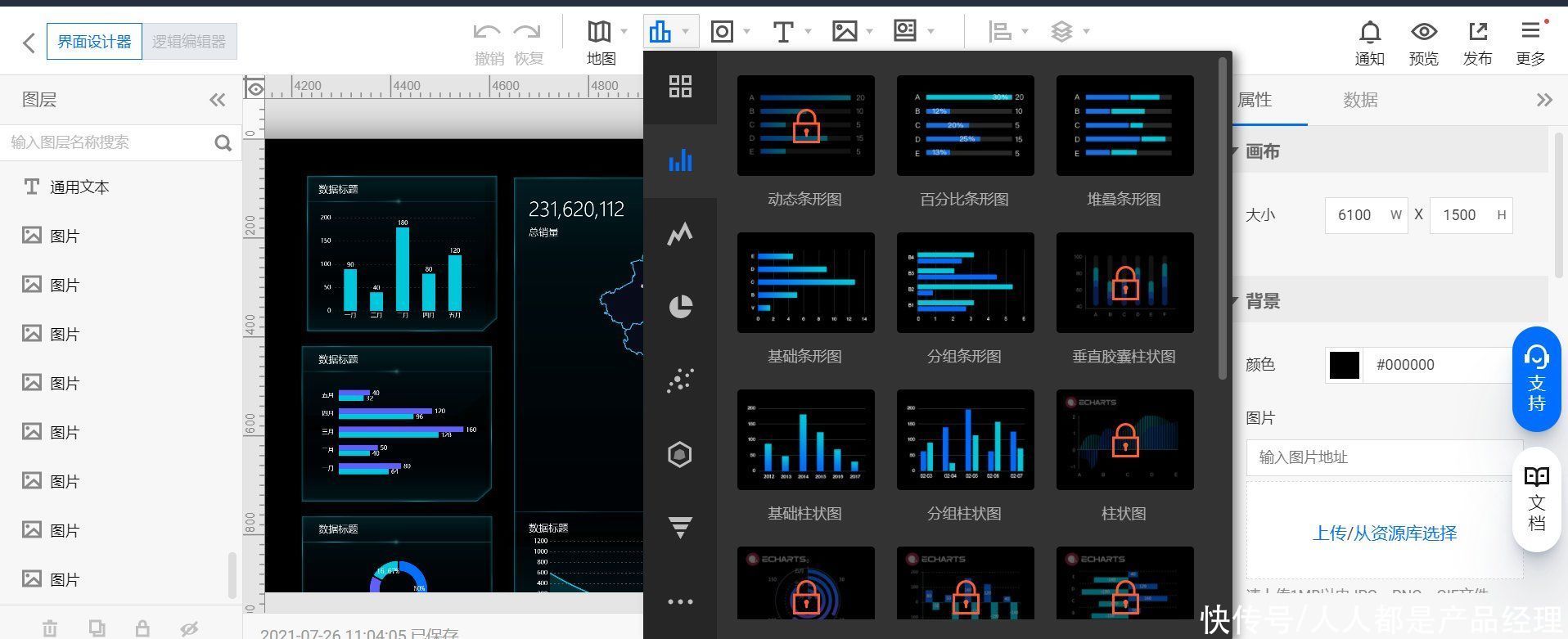This screenshot has width=1568, height=639.
Task: Toggle layer visibility hide icon
Action: pos(189,628)
